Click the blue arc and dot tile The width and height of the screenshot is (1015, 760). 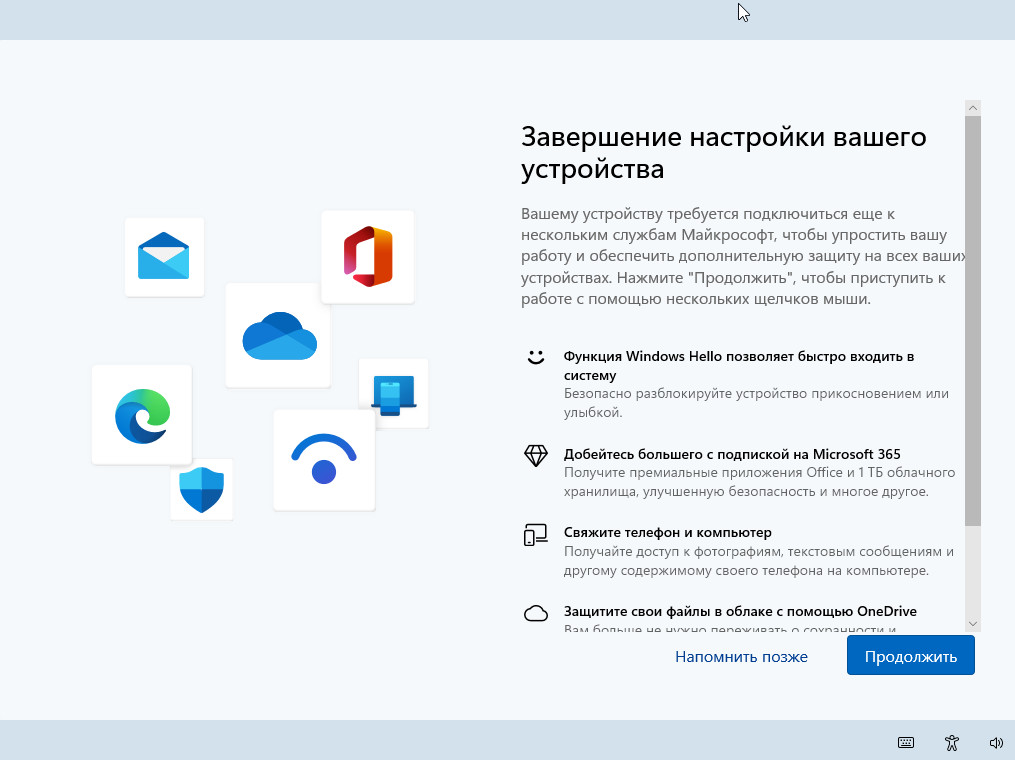(324, 460)
